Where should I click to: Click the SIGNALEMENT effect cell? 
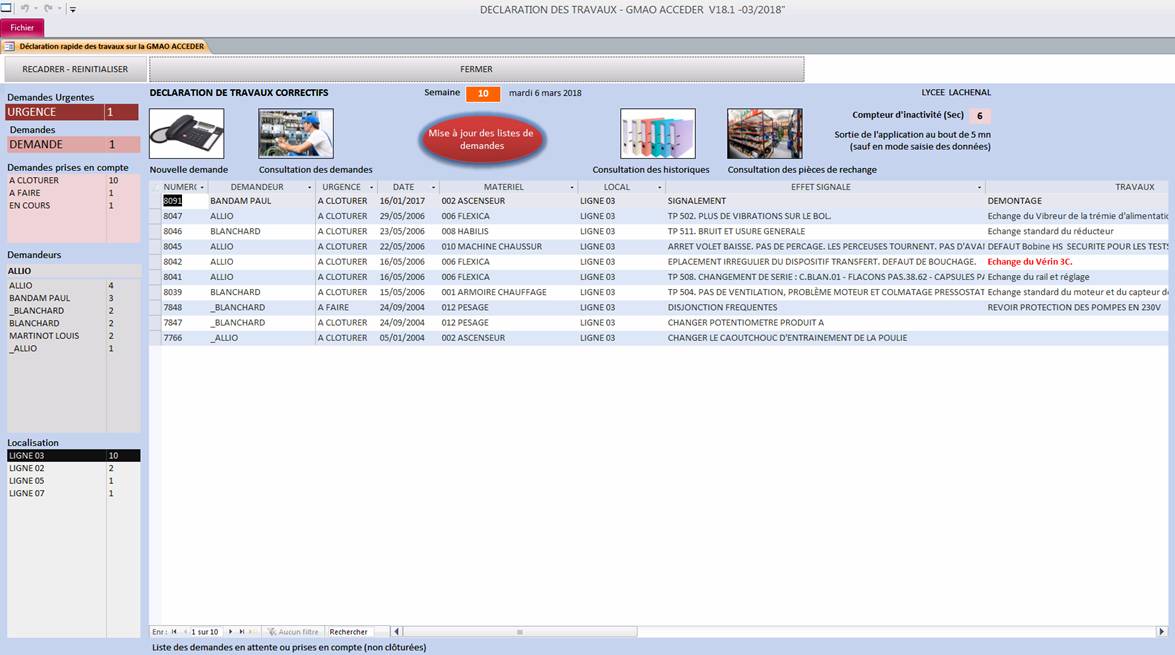pos(825,201)
